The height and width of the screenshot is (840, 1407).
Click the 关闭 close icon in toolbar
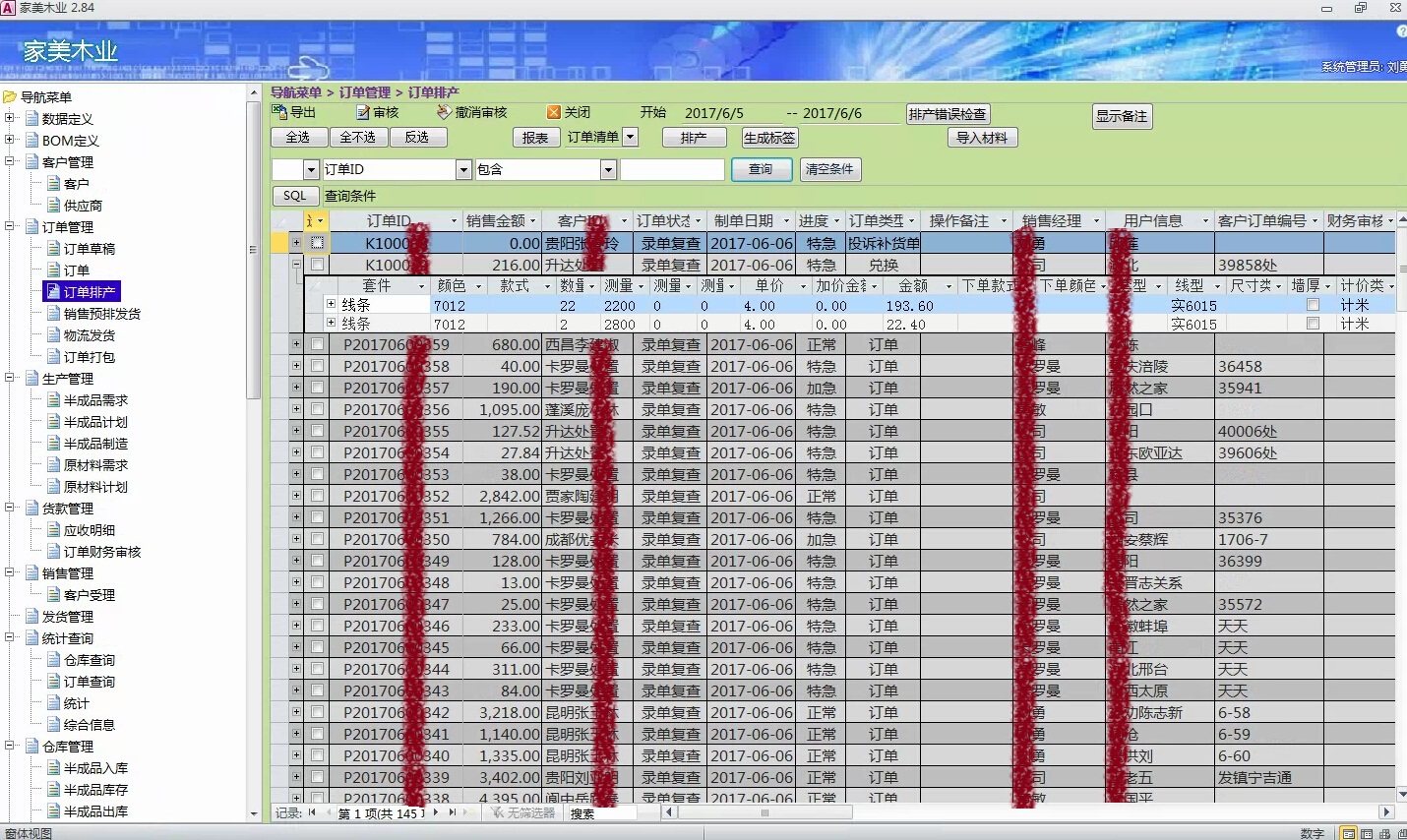pyautogui.click(x=554, y=113)
